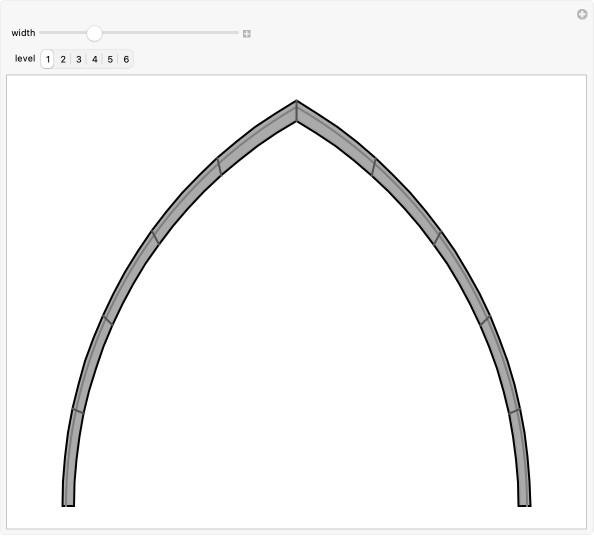
Task: Pick level 6
Action: [x=126, y=59]
